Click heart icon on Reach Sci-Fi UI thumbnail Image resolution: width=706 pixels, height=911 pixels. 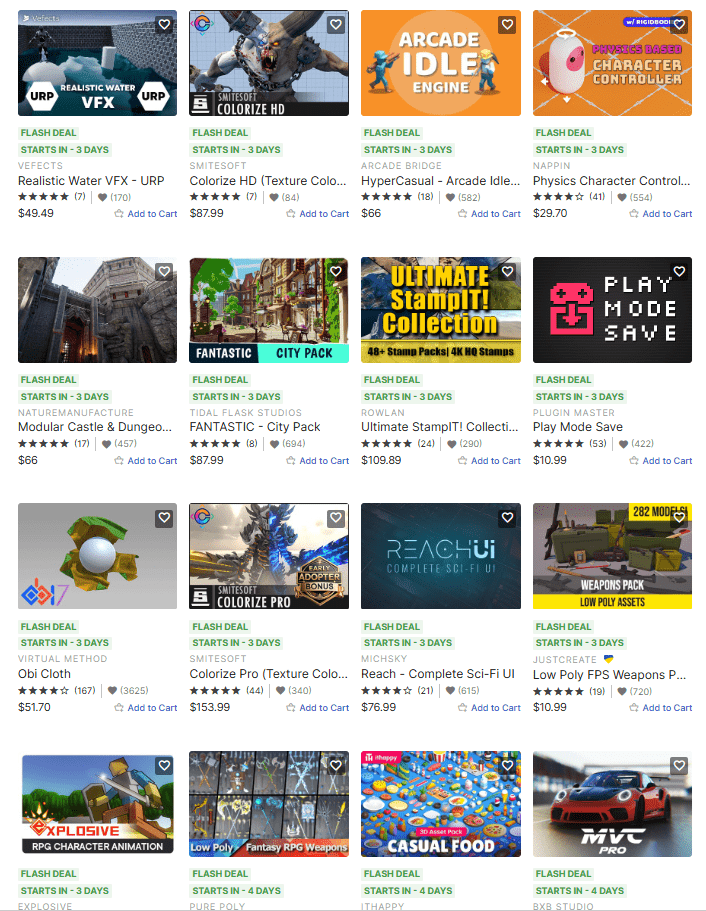(x=507, y=518)
